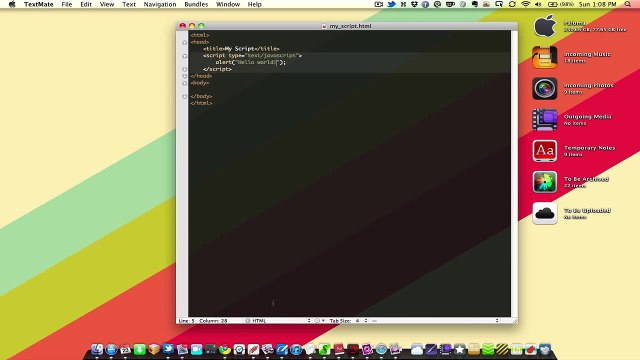Screen dimensions: 640x360
Task: Click the Evernote elephant menu bar icon
Action: point(475,4)
